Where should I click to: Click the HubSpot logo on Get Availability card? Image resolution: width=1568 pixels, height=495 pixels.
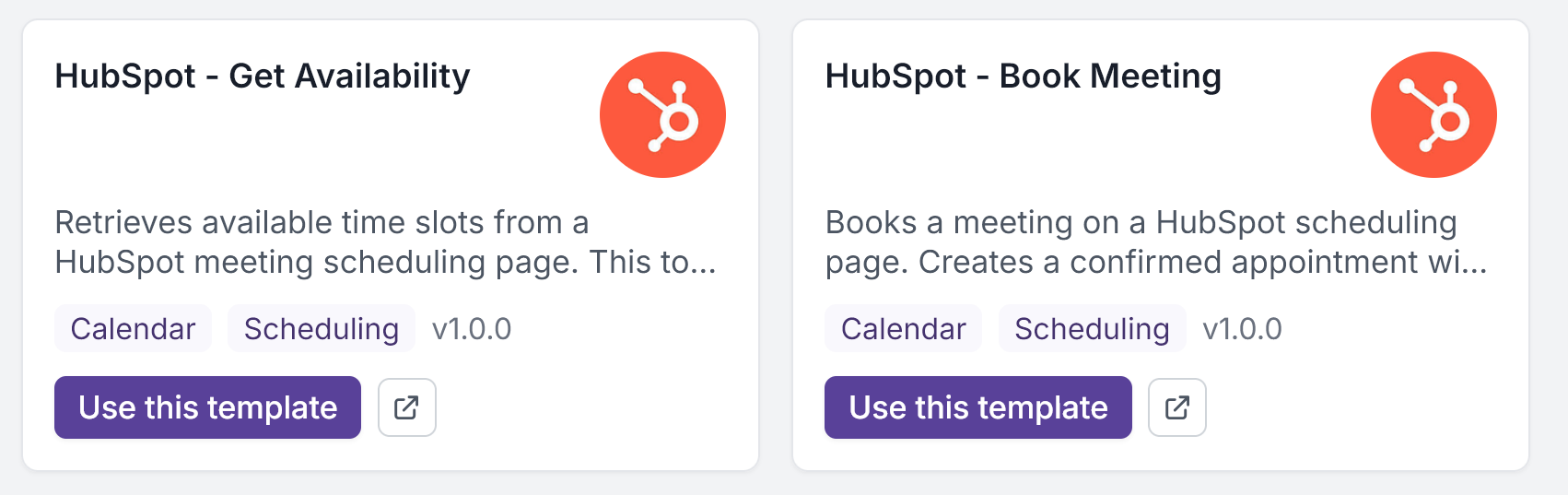coord(662,114)
